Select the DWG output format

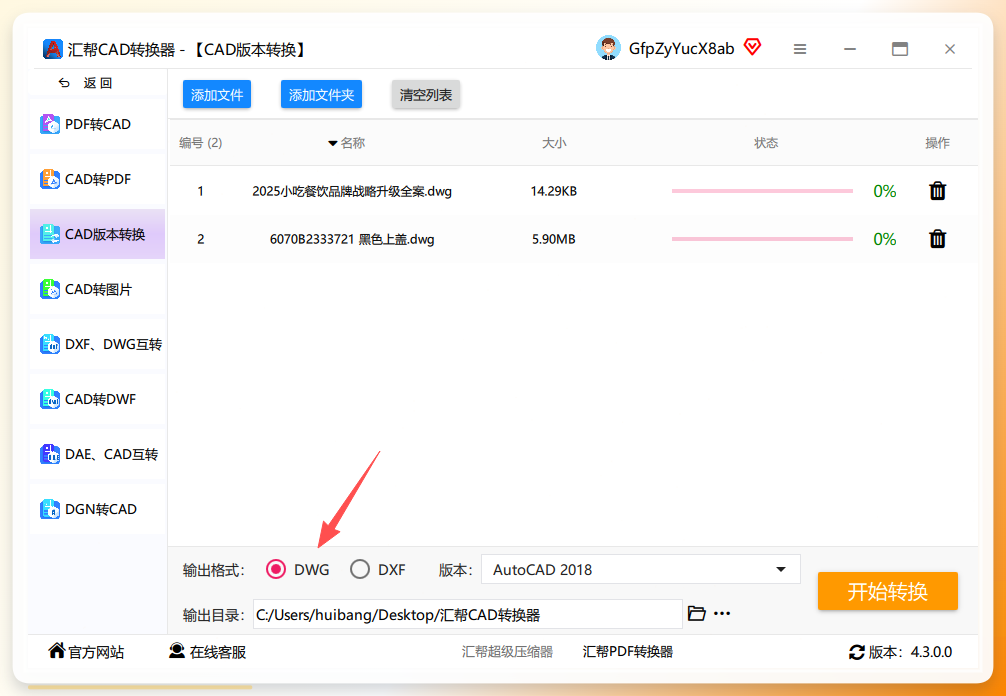[276, 569]
